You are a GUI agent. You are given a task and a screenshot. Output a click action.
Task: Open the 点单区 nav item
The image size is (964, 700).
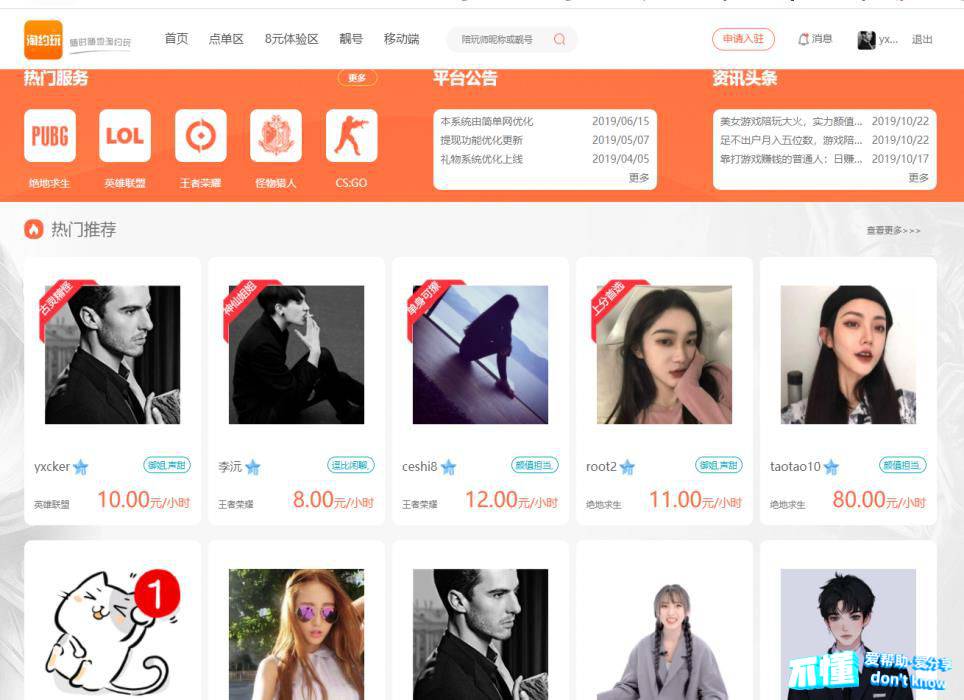pyautogui.click(x=226, y=39)
